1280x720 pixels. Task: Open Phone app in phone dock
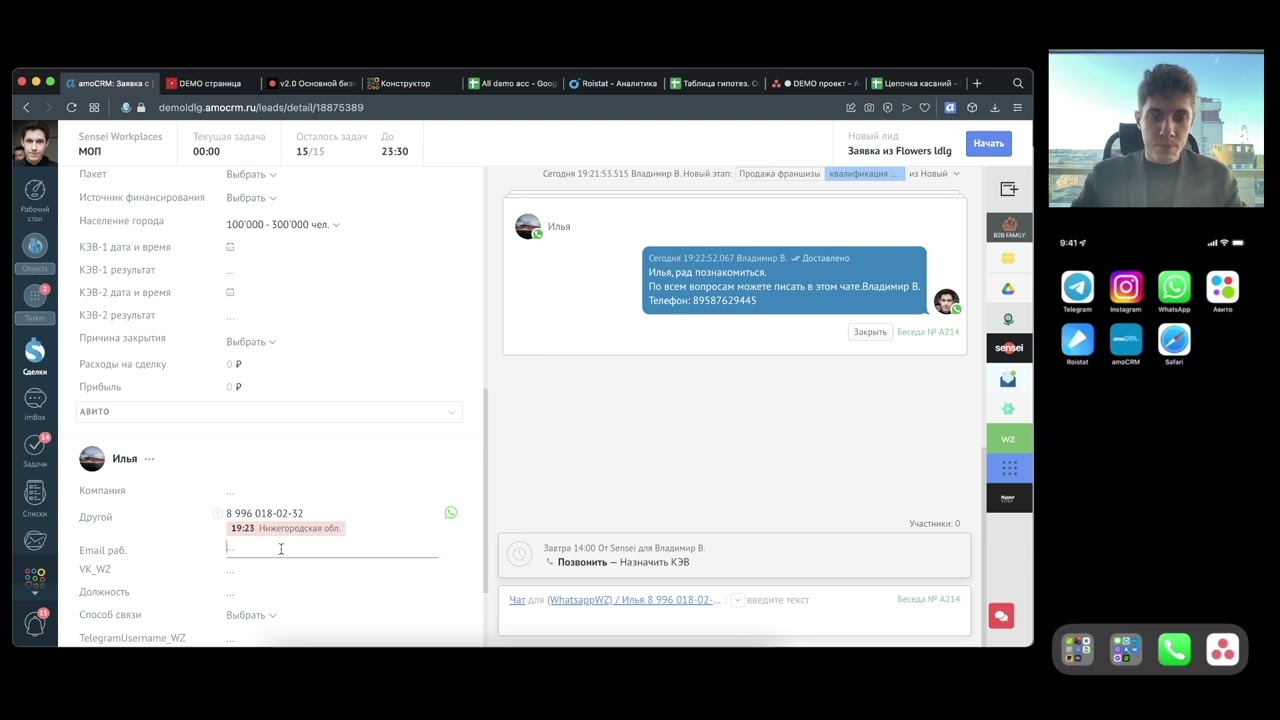click(1174, 650)
